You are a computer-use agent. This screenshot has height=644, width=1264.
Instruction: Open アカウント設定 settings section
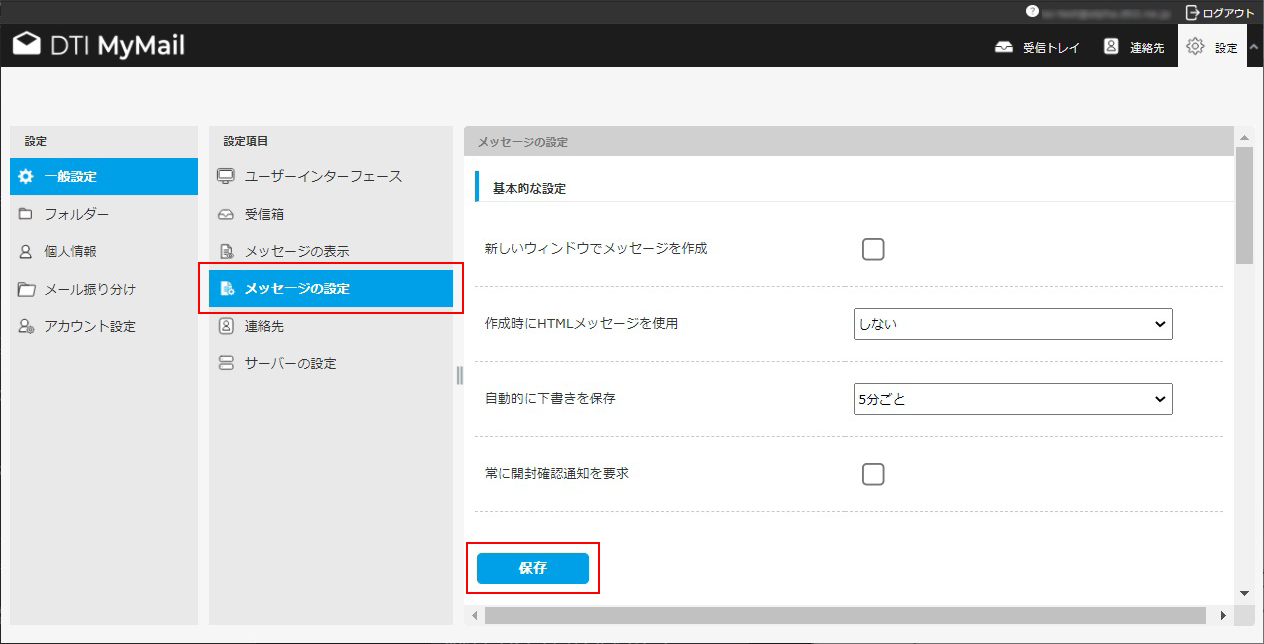click(104, 326)
